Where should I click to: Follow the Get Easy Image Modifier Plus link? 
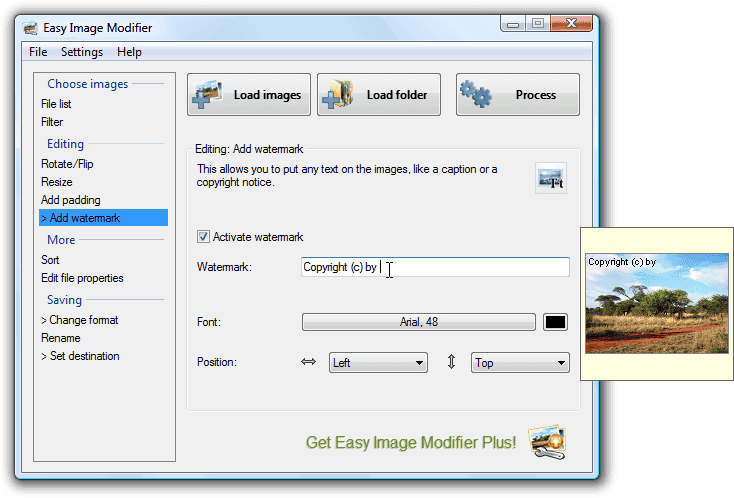[x=411, y=442]
